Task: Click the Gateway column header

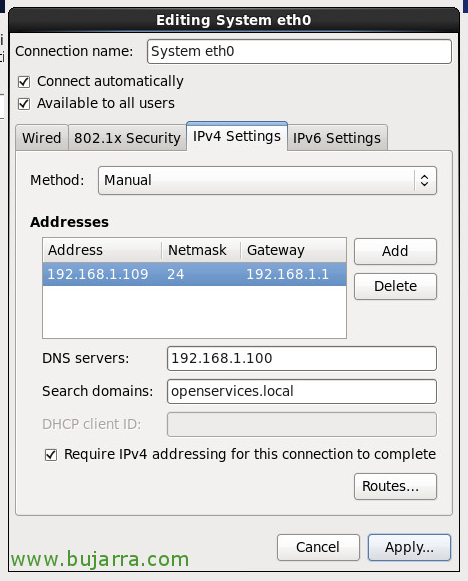Action: point(293,250)
